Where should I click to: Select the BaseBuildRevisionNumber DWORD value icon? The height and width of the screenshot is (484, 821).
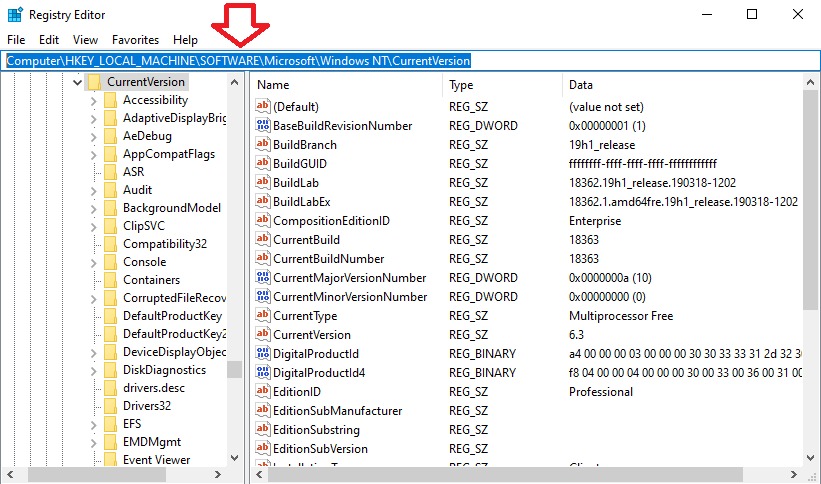[x=262, y=125]
